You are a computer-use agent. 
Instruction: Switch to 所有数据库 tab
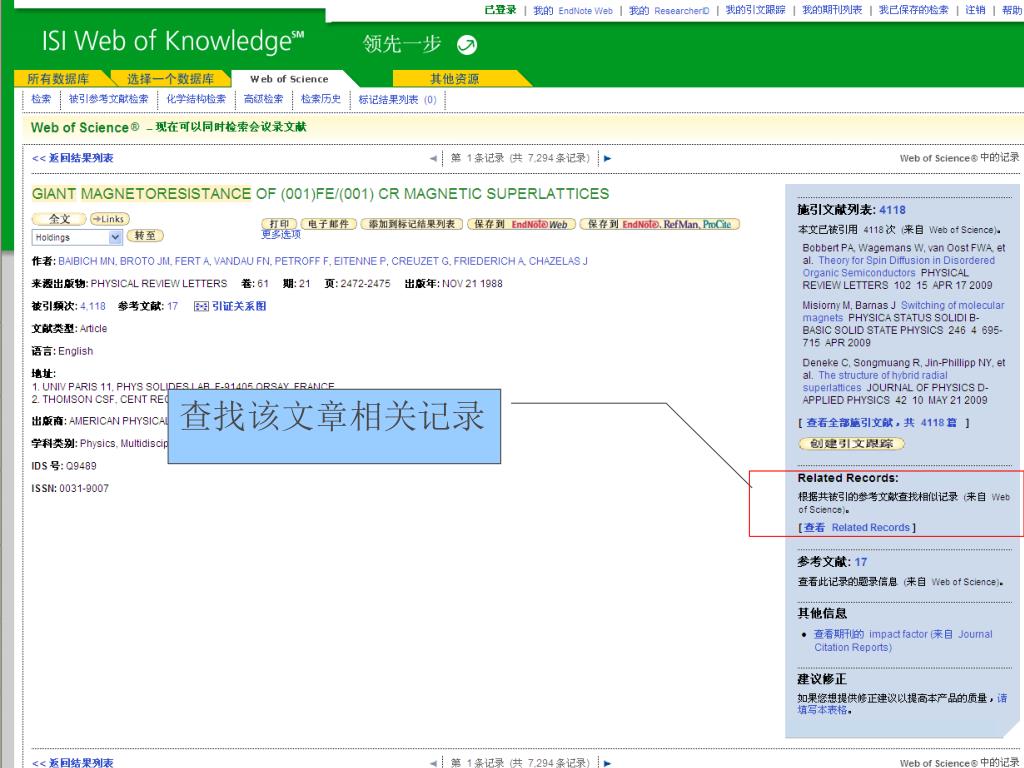click(x=59, y=79)
